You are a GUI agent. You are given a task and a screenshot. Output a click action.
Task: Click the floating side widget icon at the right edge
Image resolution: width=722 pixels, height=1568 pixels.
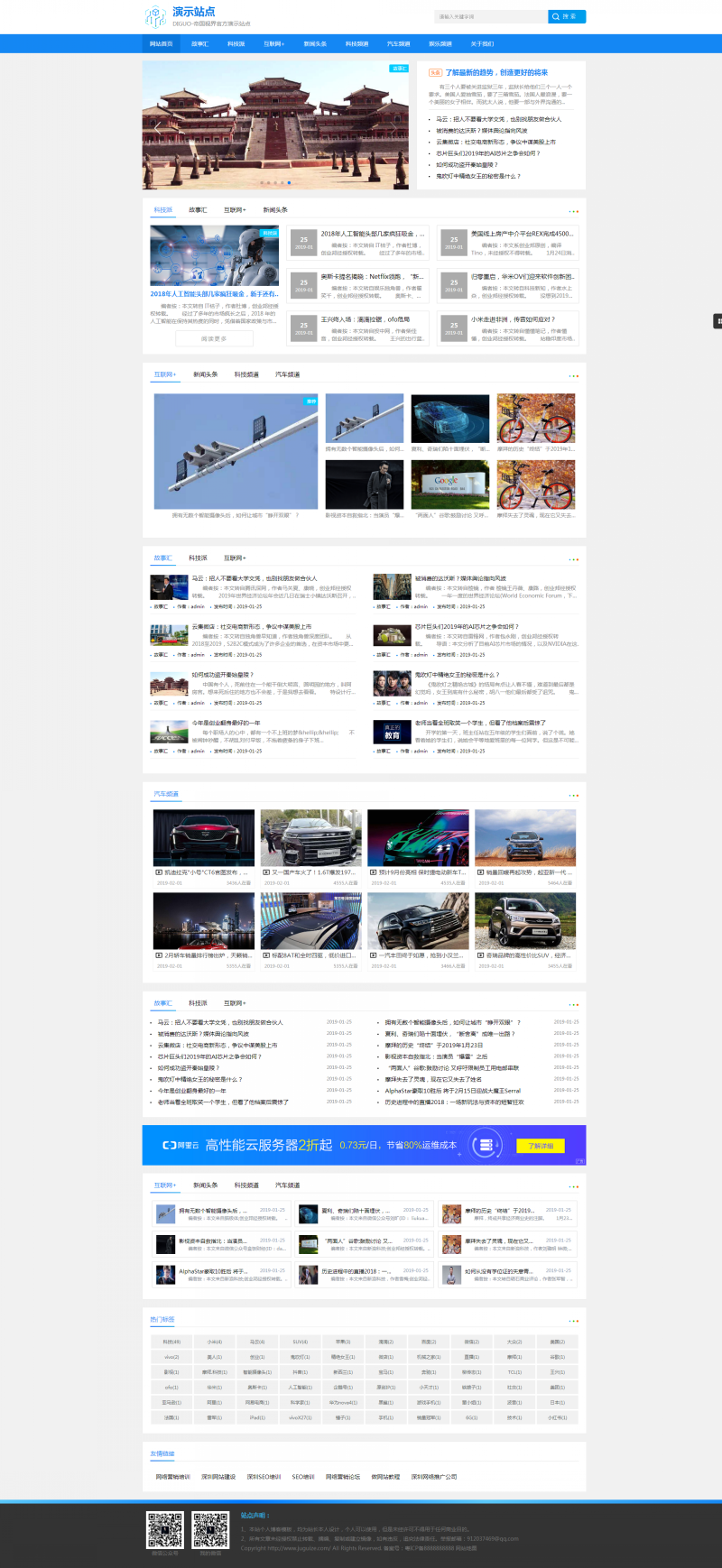pos(717,320)
